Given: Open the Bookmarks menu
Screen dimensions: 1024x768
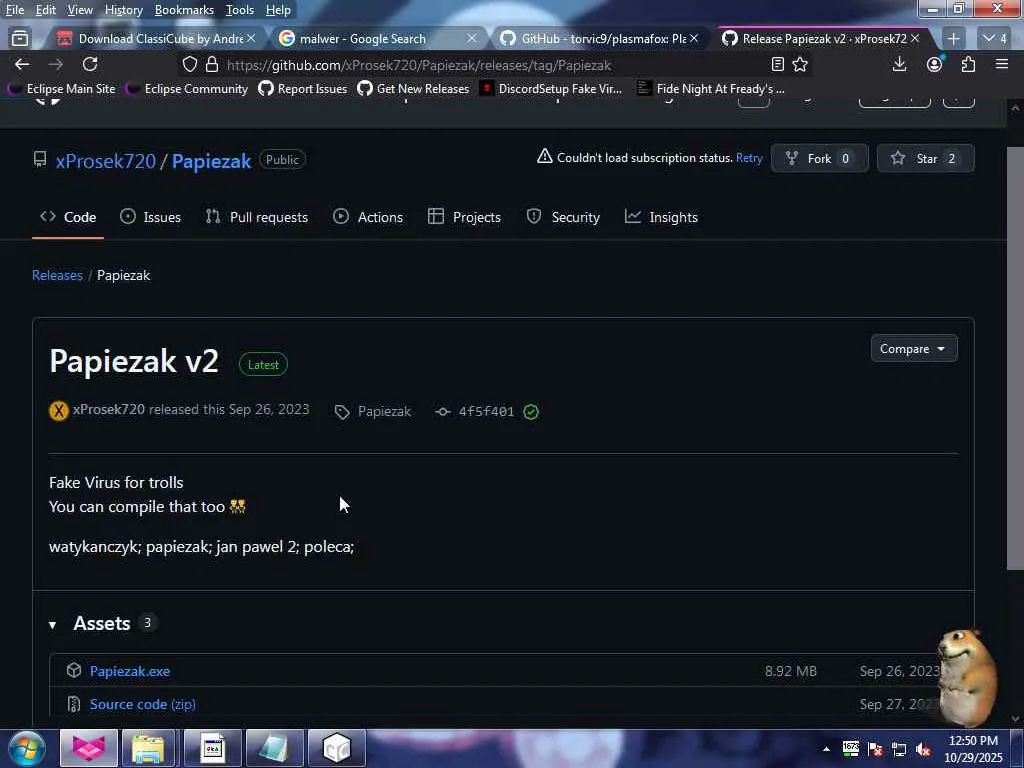Looking at the screenshot, I should (x=184, y=10).
